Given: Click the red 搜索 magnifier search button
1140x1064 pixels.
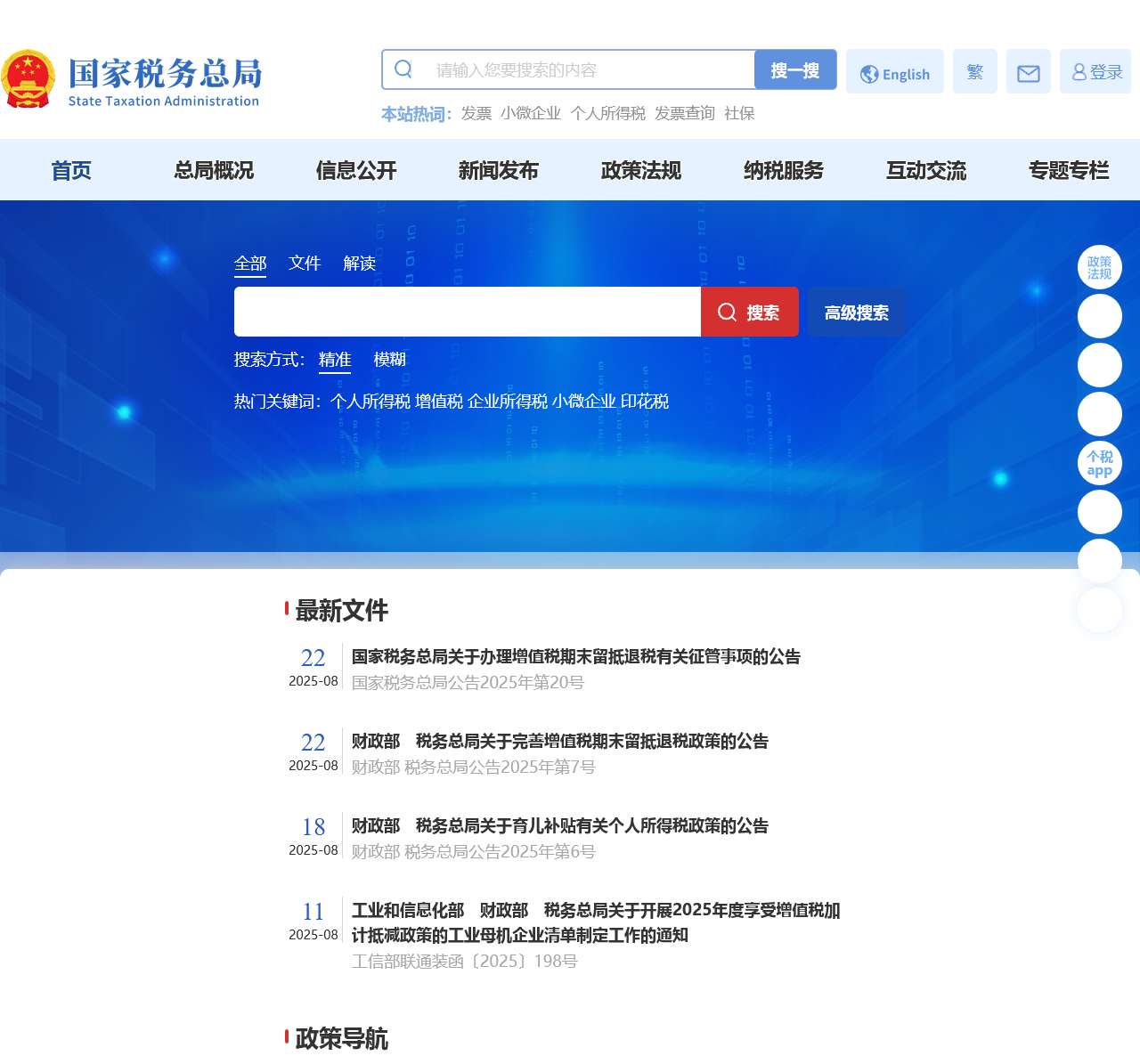Looking at the screenshot, I should tap(749, 313).
